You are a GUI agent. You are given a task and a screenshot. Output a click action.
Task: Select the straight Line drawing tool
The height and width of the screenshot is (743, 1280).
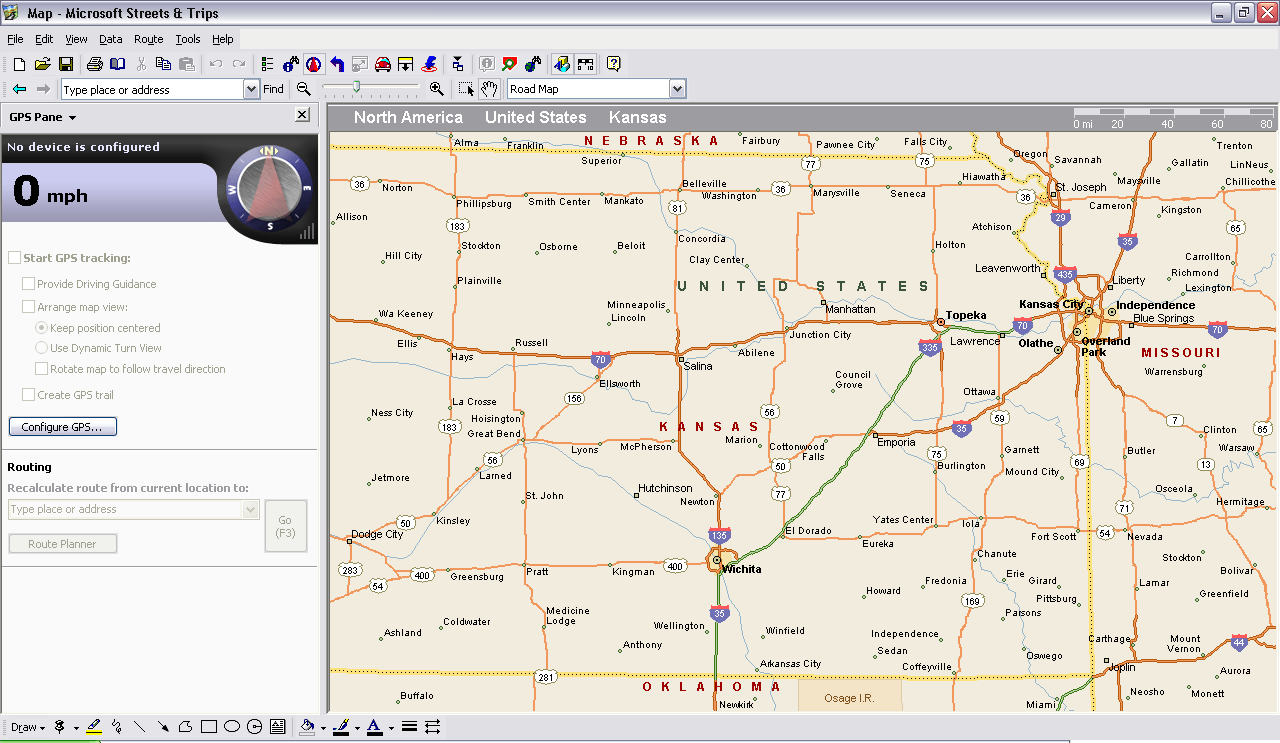140,727
